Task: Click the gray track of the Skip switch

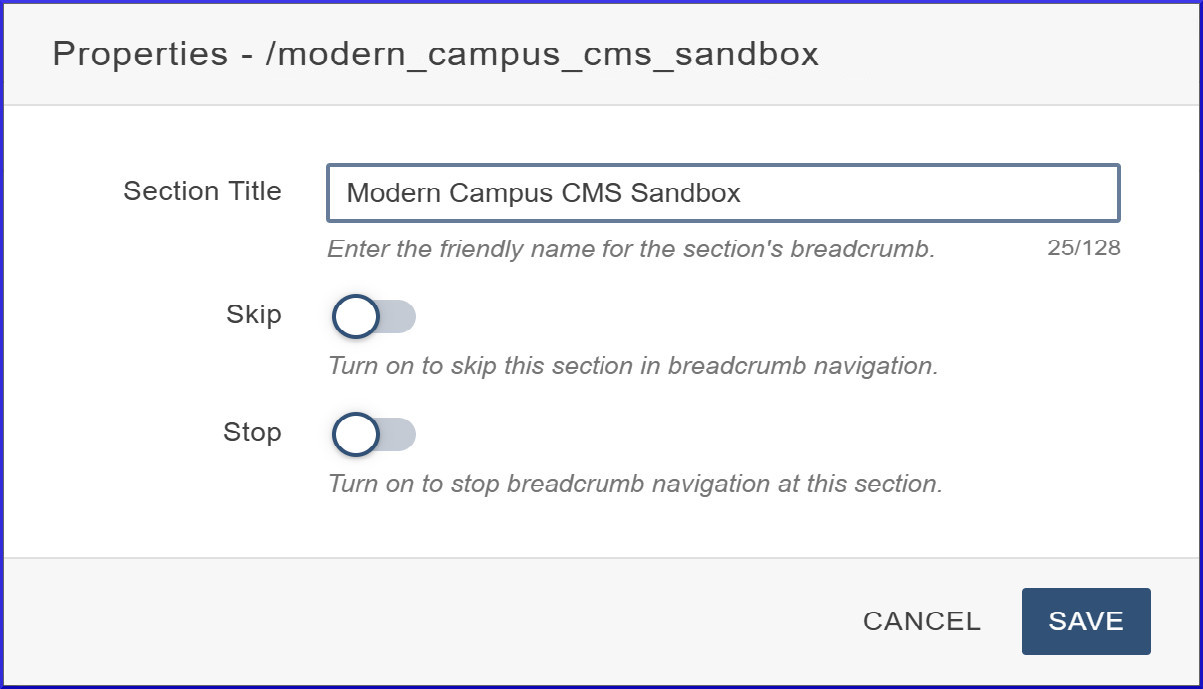Action: [x=399, y=317]
